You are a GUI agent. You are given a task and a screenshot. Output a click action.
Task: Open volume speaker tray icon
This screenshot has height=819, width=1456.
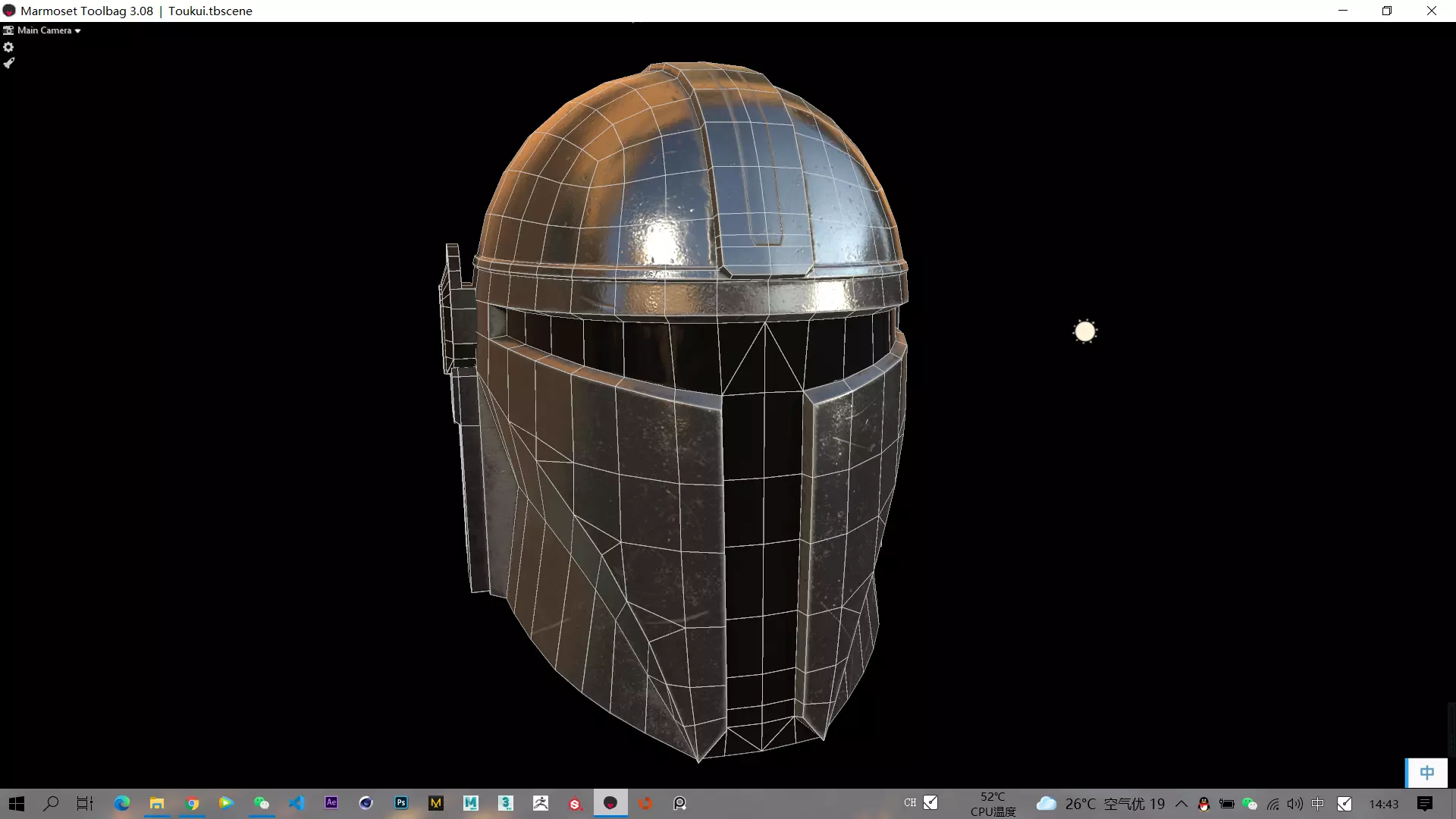point(1295,804)
